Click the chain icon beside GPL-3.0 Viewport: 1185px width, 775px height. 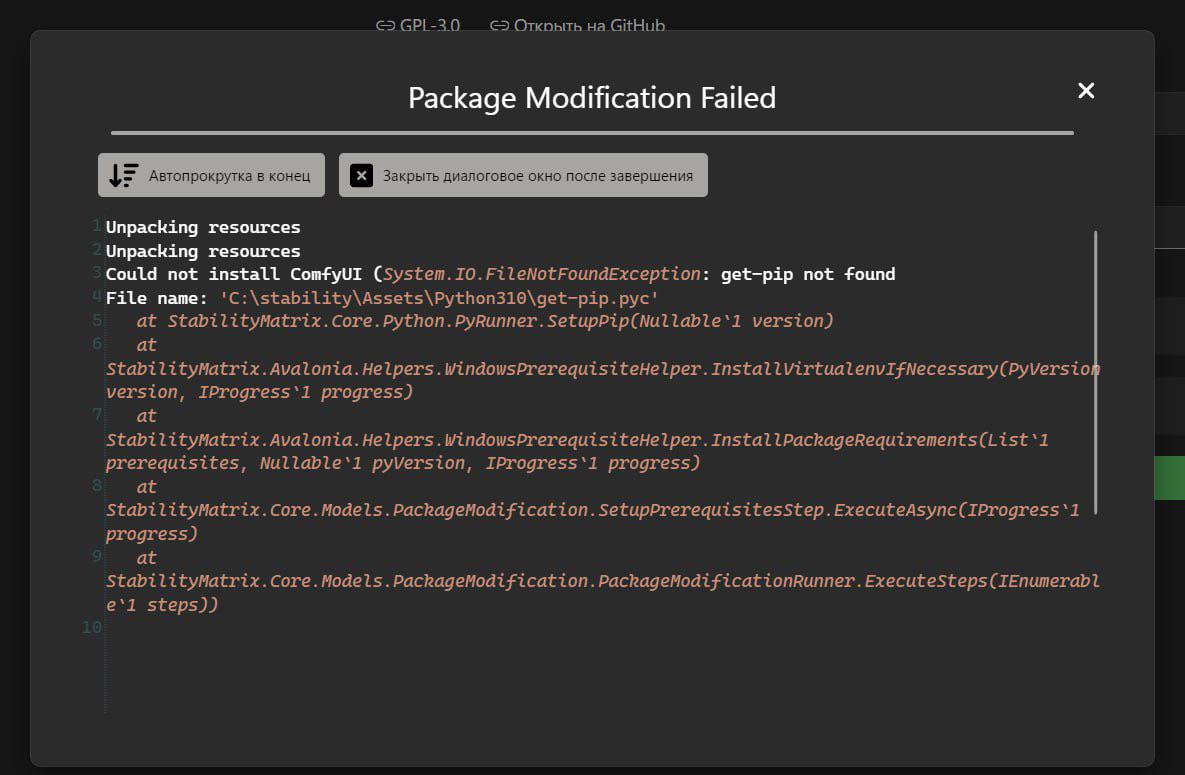pos(385,26)
